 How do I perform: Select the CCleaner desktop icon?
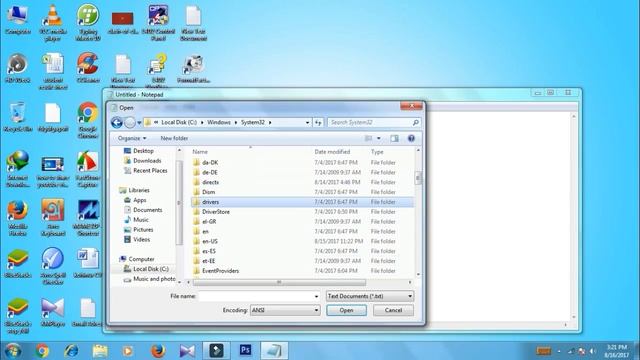click(88, 68)
